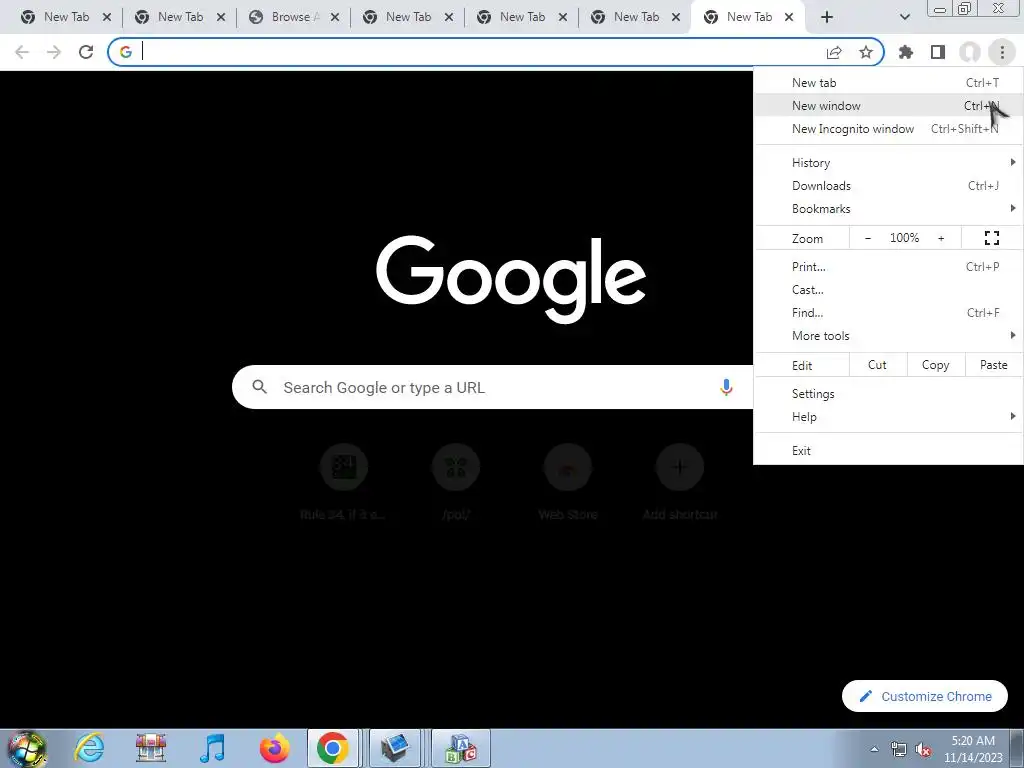The height and width of the screenshot is (768, 1024).
Task: Click Copy in the Edit row
Action: coord(935,365)
